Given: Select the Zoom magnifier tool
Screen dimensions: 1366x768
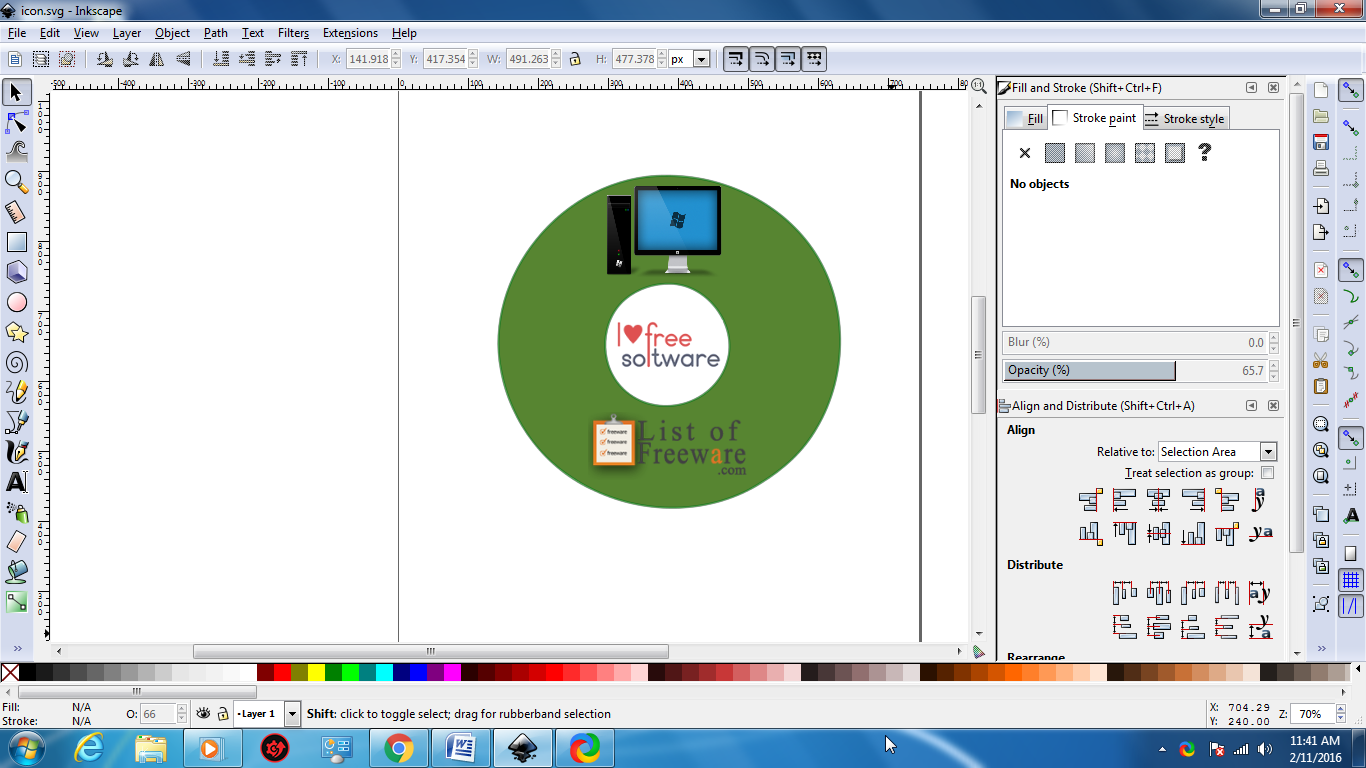Looking at the screenshot, I should pyautogui.click(x=16, y=182).
